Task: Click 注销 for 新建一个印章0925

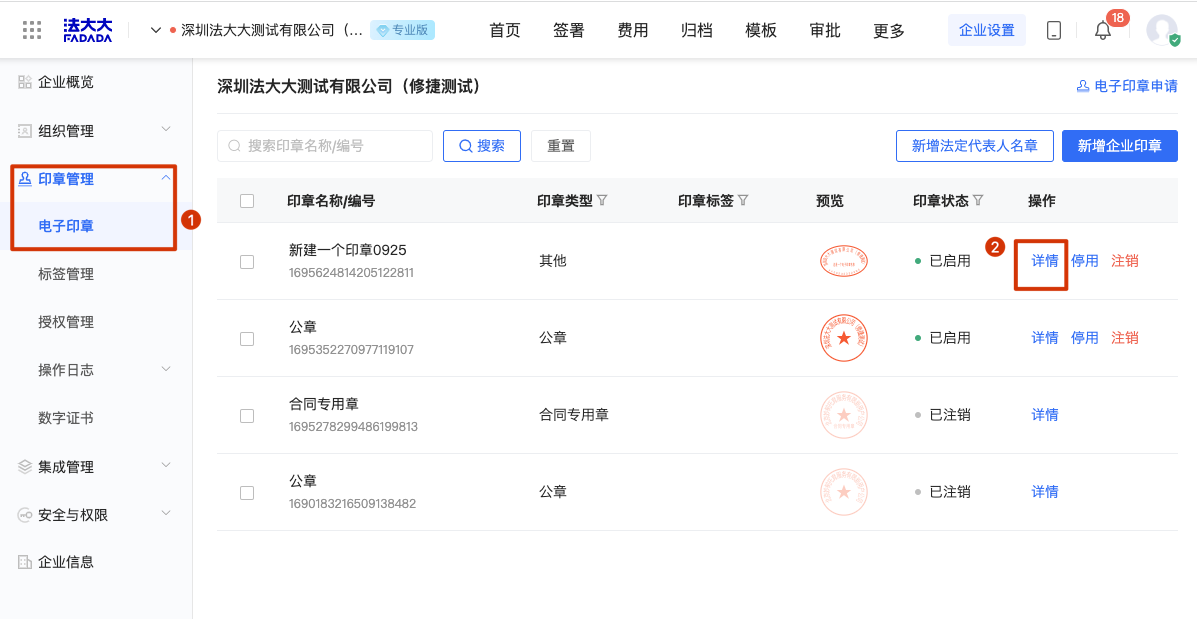Action: [1124, 261]
